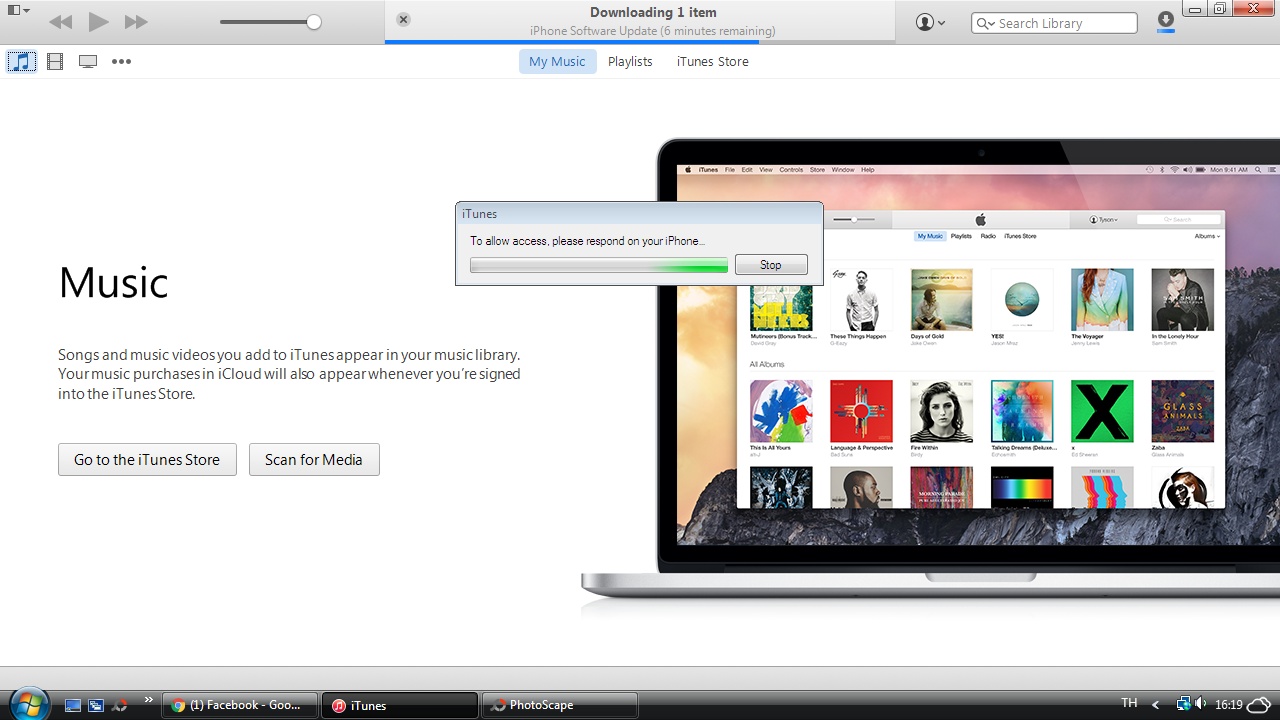
Task: Switch to the TV Shows library view
Action: click(88, 62)
